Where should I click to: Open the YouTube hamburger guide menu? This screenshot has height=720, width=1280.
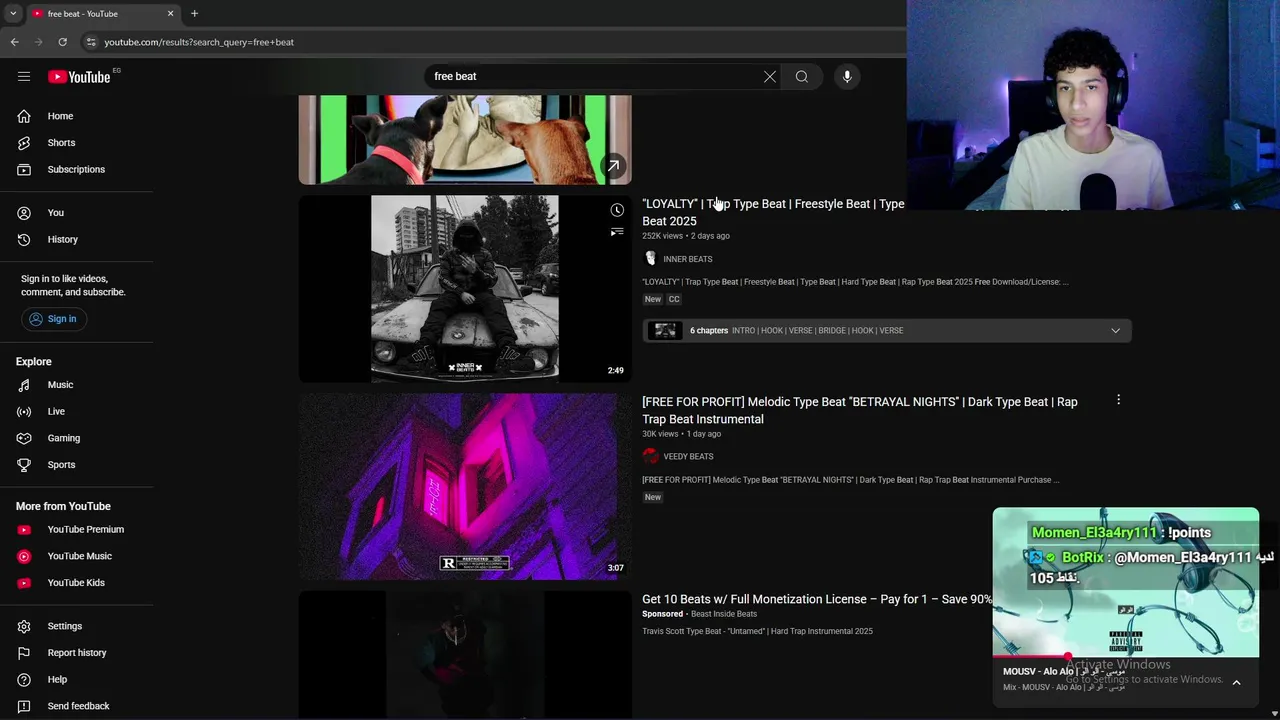tap(24, 76)
